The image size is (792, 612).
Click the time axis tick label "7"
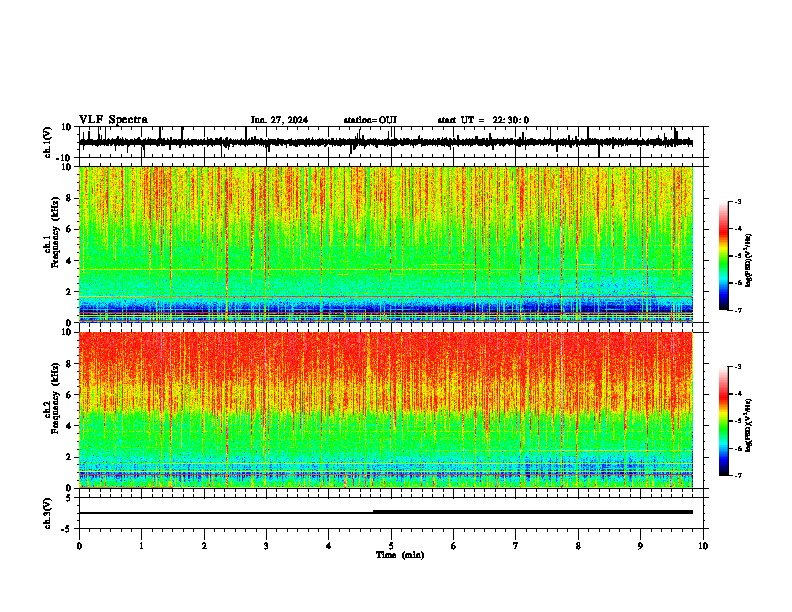[x=516, y=546]
